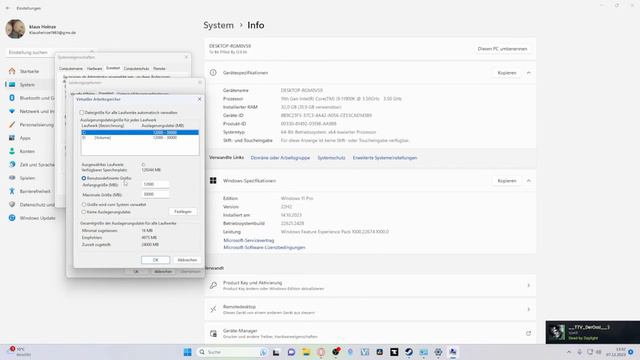The height and width of the screenshot is (360, 640).
Task: Open the Remote tab in Systemeigenschaften
Action: click(x=159, y=69)
